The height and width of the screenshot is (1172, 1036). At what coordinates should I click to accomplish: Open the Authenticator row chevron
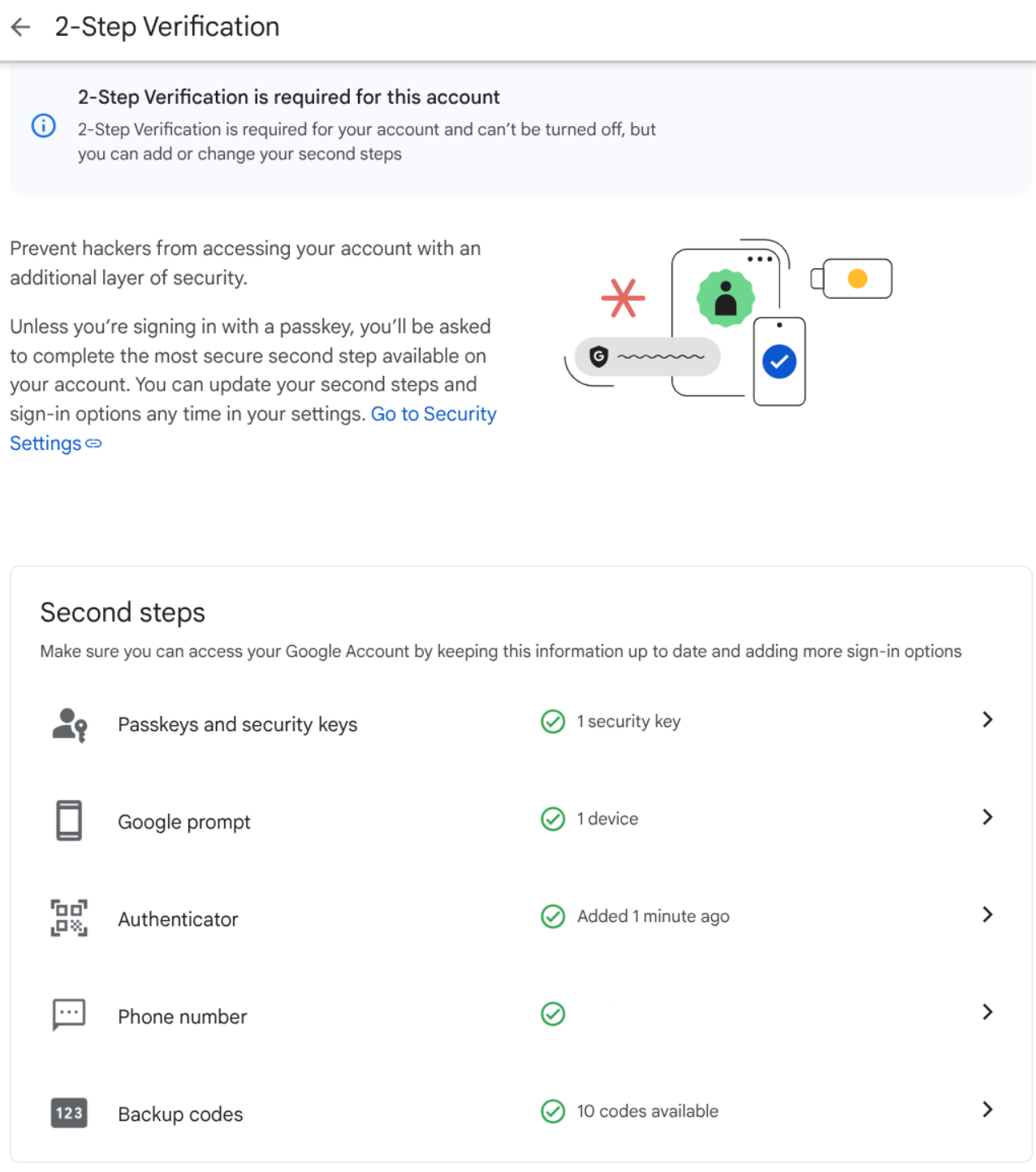pos(987,915)
